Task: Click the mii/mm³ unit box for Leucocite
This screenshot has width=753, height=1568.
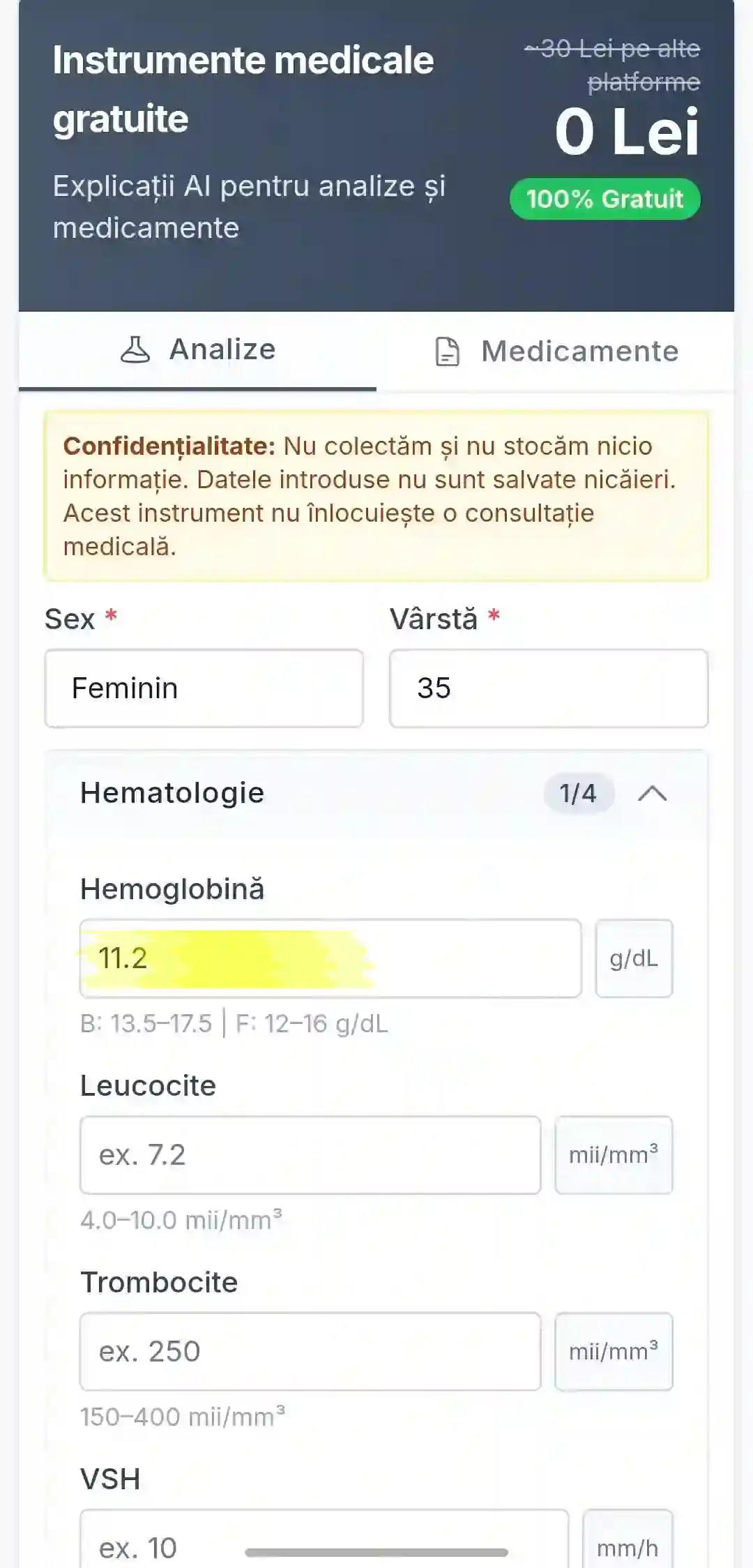Action: click(x=614, y=1154)
